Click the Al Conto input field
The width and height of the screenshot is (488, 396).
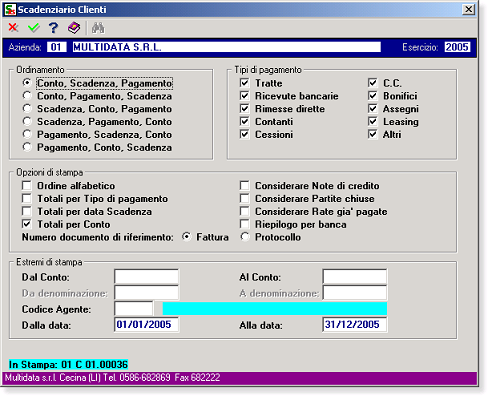[355, 277]
